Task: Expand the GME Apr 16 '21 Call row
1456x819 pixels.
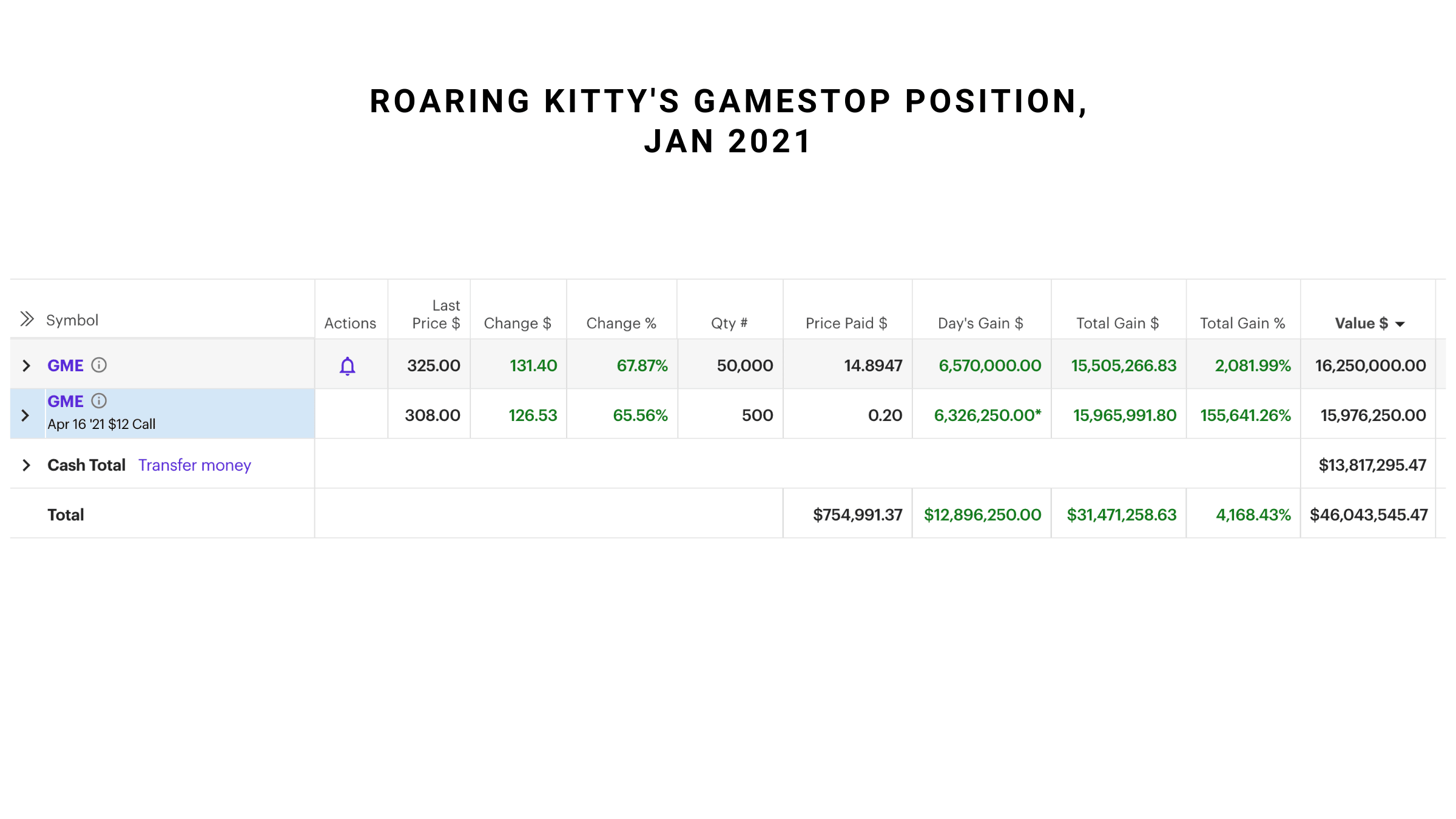Action: [25, 416]
